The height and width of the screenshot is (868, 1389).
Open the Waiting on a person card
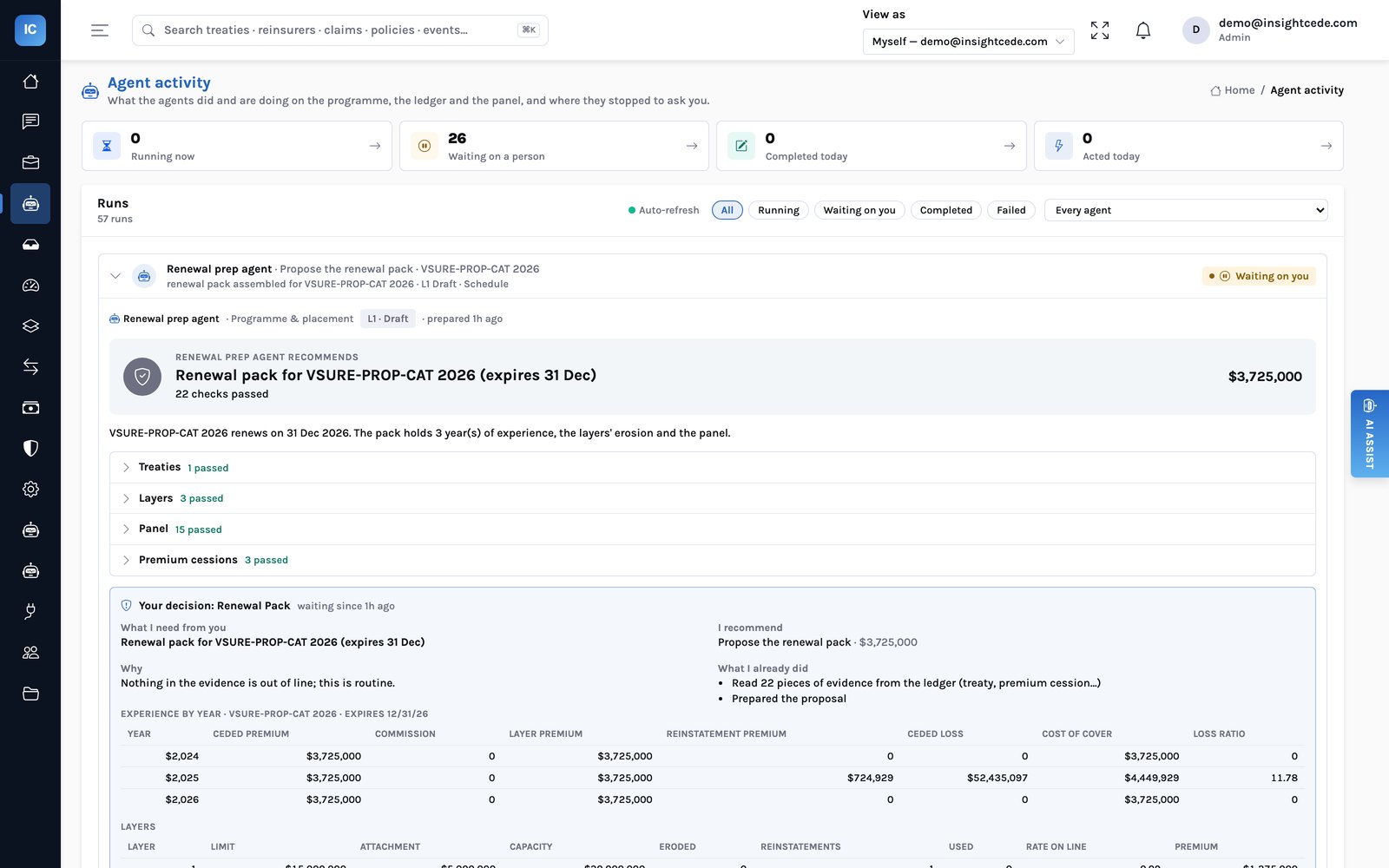[554, 146]
